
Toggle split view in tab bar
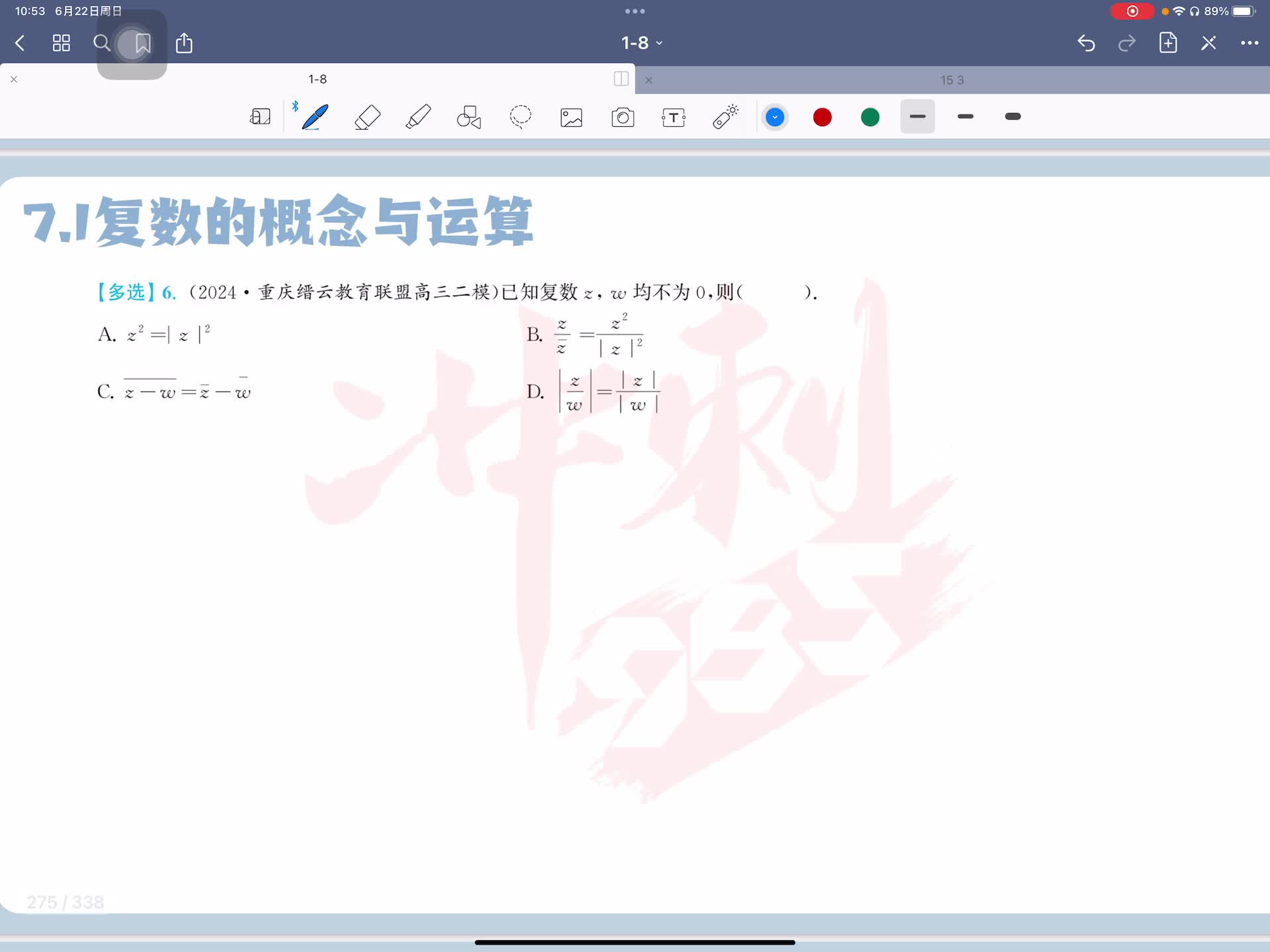(621, 79)
